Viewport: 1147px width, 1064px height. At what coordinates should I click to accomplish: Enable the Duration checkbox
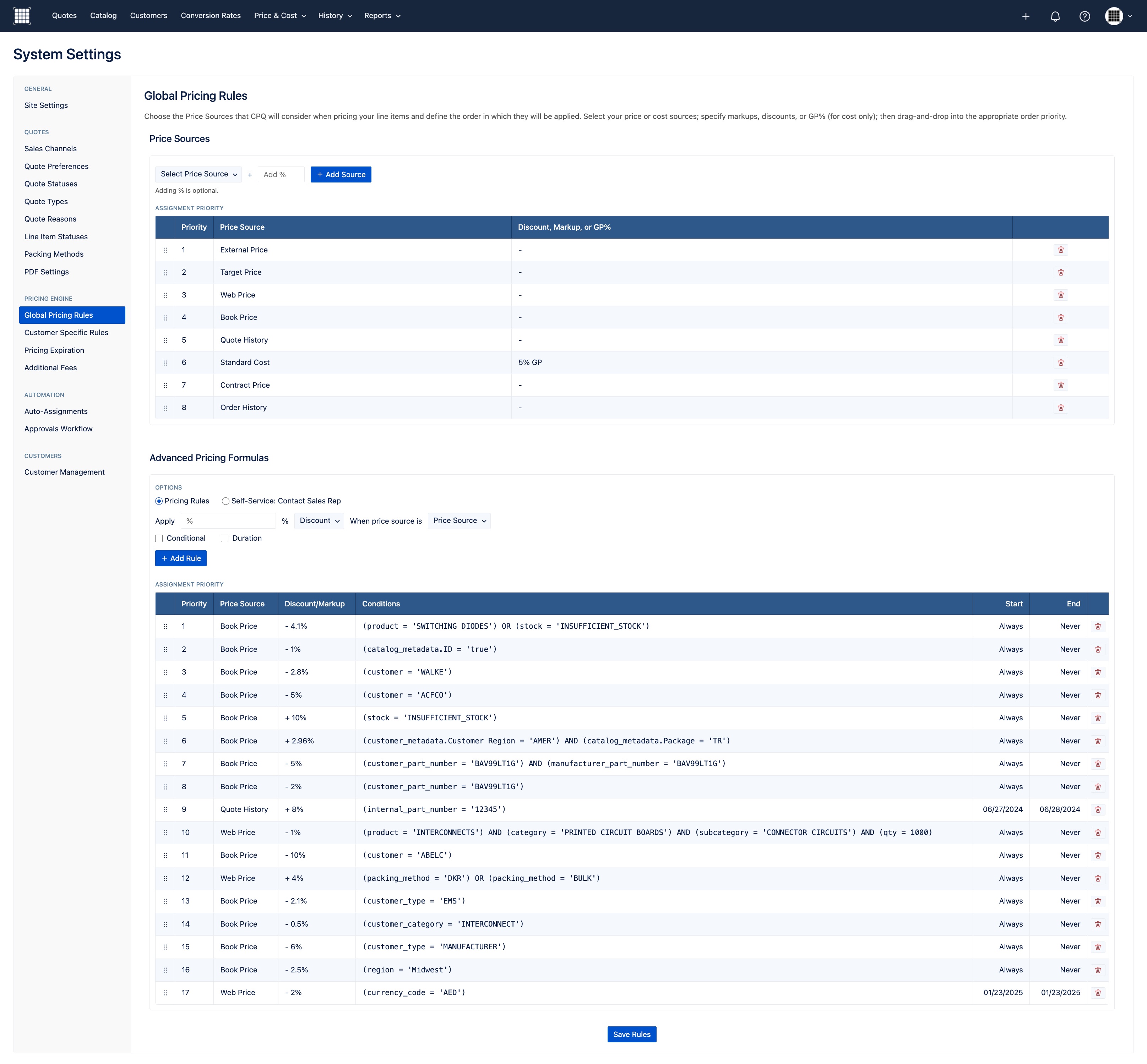click(x=224, y=538)
